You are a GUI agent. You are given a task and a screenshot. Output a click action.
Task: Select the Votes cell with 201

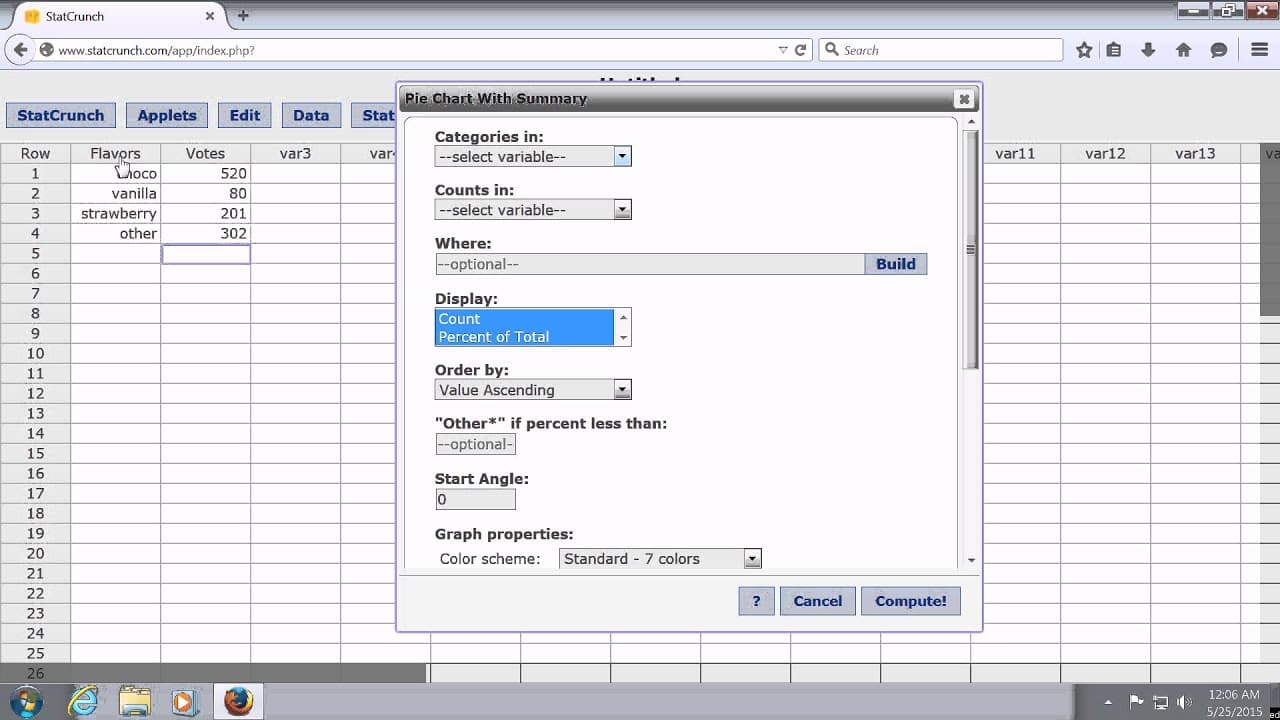(x=205, y=213)
